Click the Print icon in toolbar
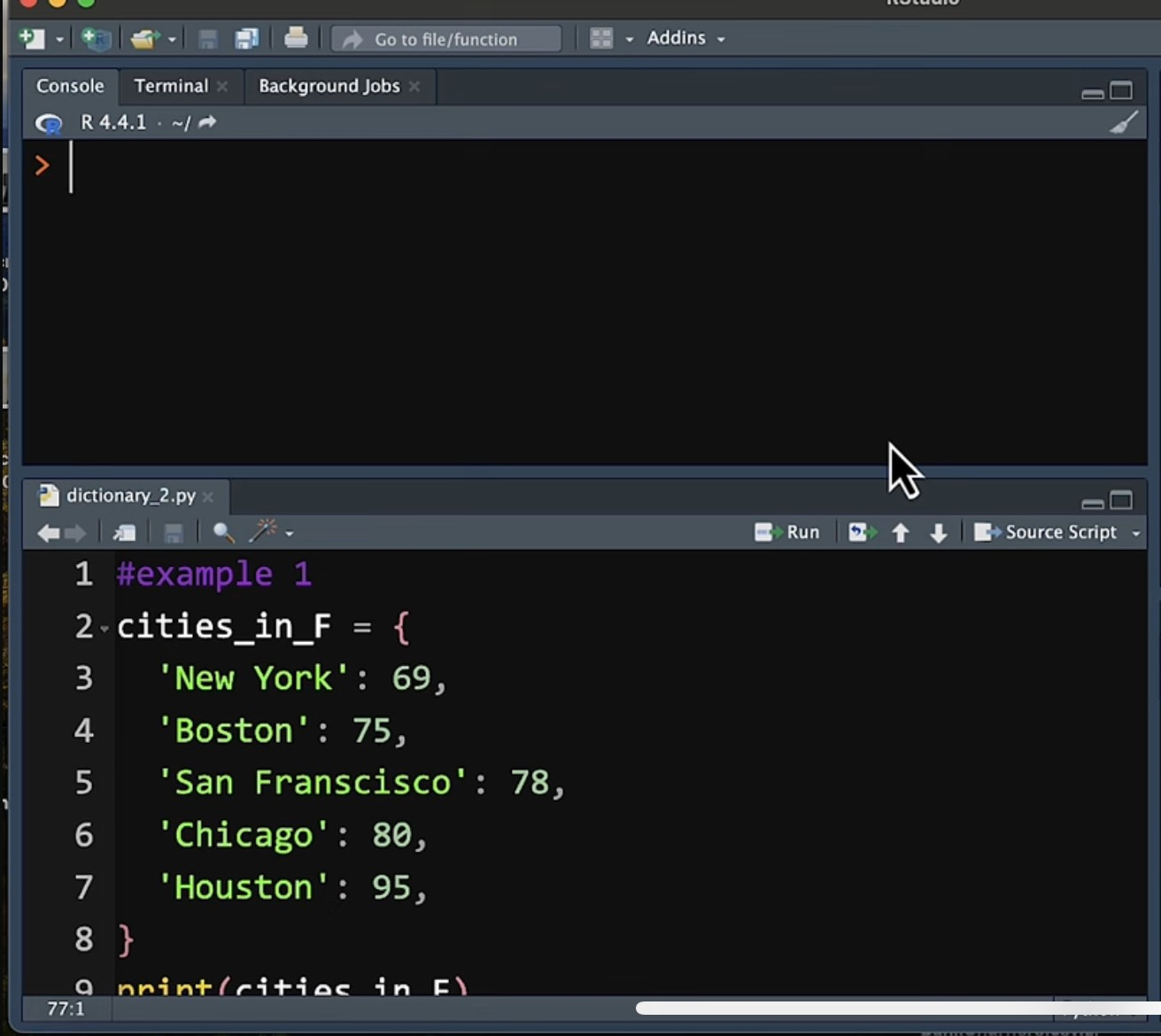The width and height of the screenshot is (1161, 1036). 296,39
